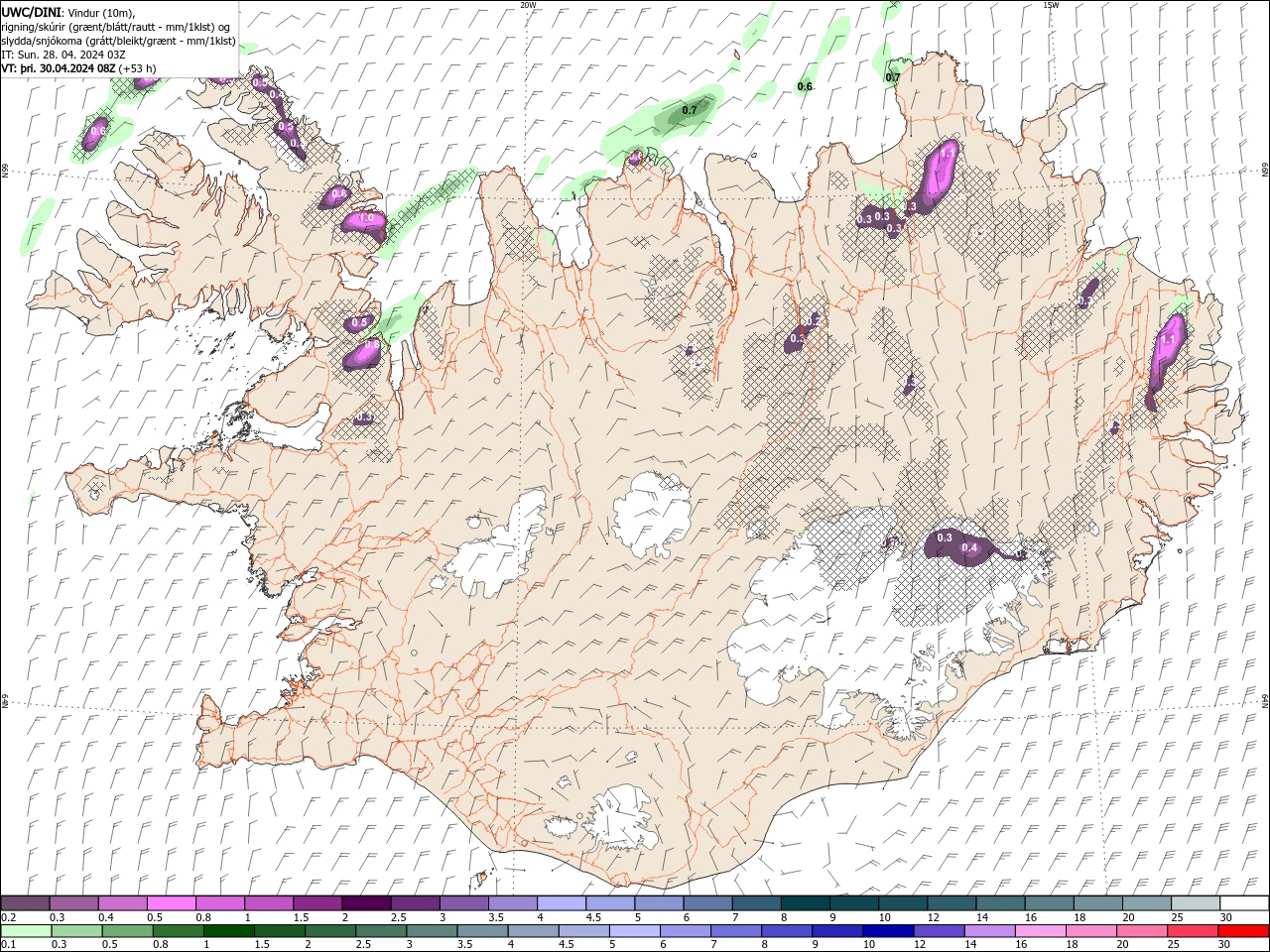The height and width of the screenshot is (952, 1270).
Task: Select the slate blue 6 snow legend swatch
Action: click(x=708, y=903)
